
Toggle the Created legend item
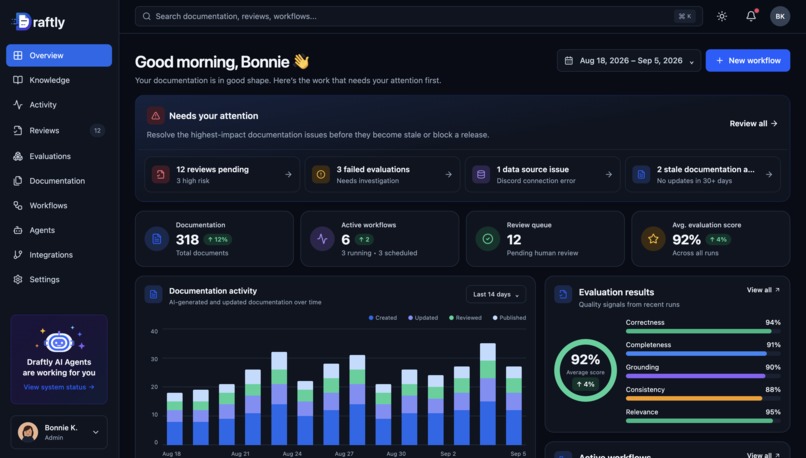pos(383,318)
